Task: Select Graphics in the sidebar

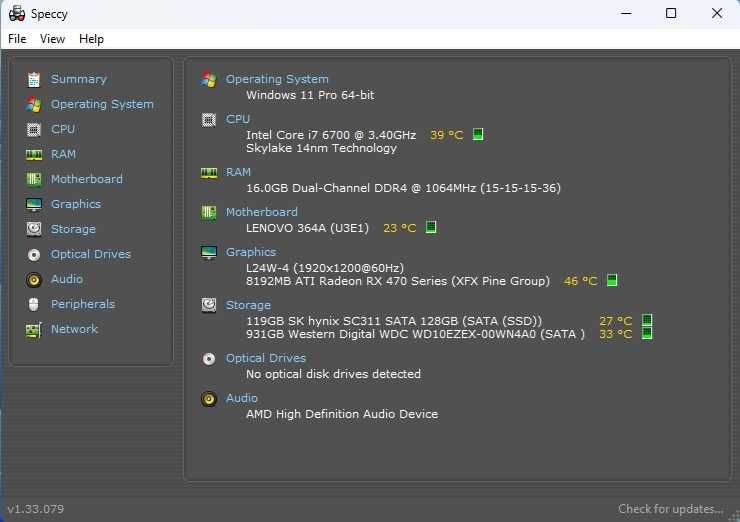Action: [76, 204]
